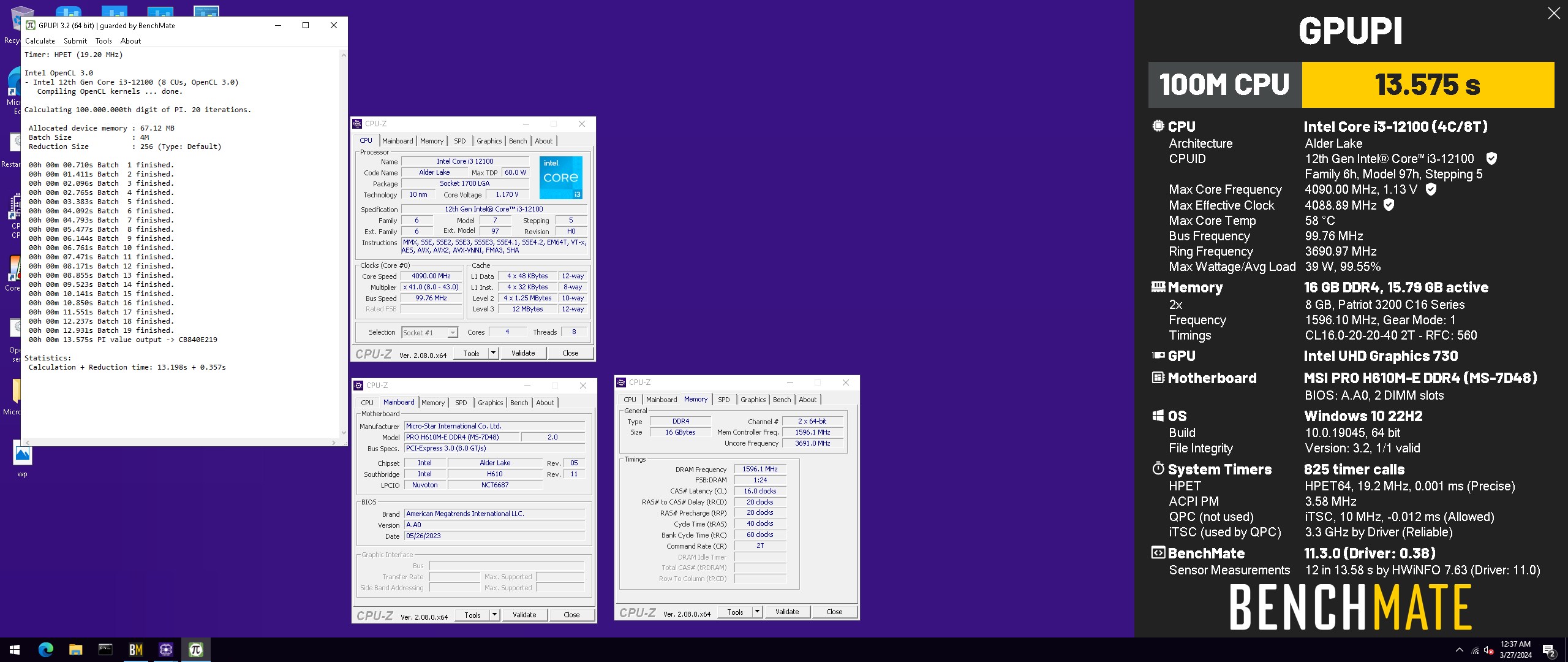The image size is (1568, 662).
Task: Open File Explorer from the taskbar
Action: [x=75, y=650]
